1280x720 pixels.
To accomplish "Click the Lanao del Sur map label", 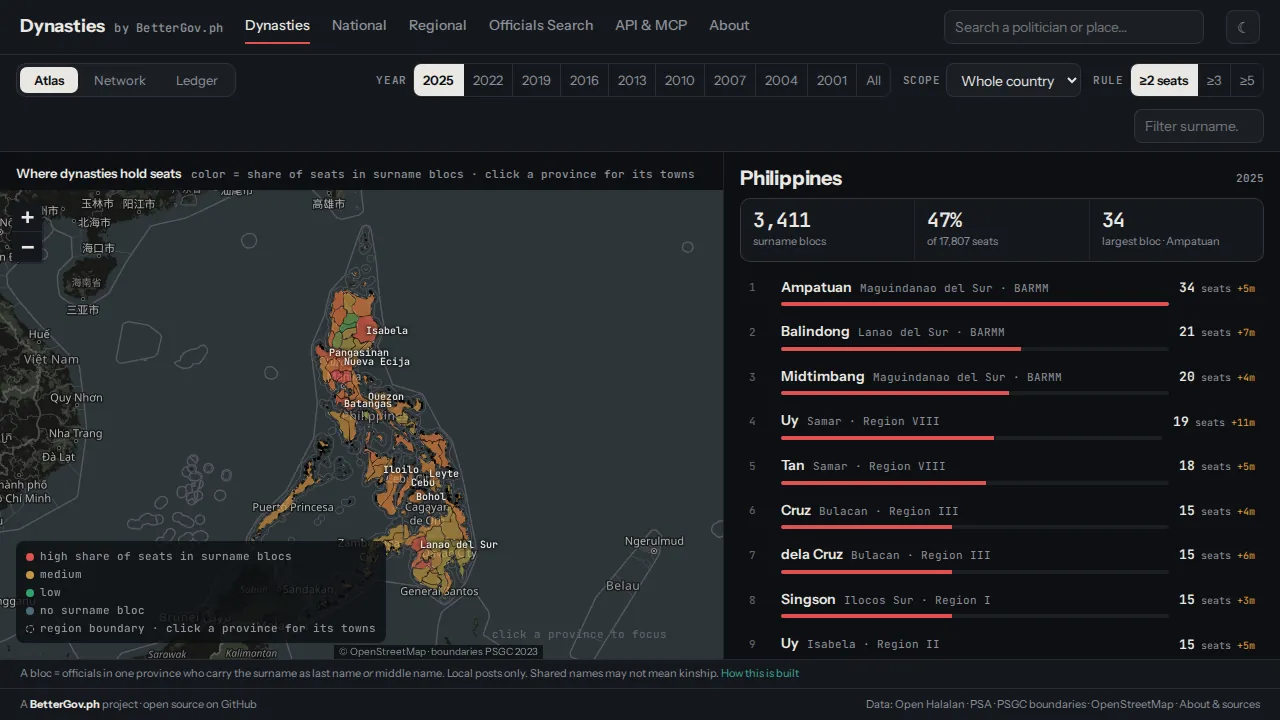I will [x=459, y=545].
